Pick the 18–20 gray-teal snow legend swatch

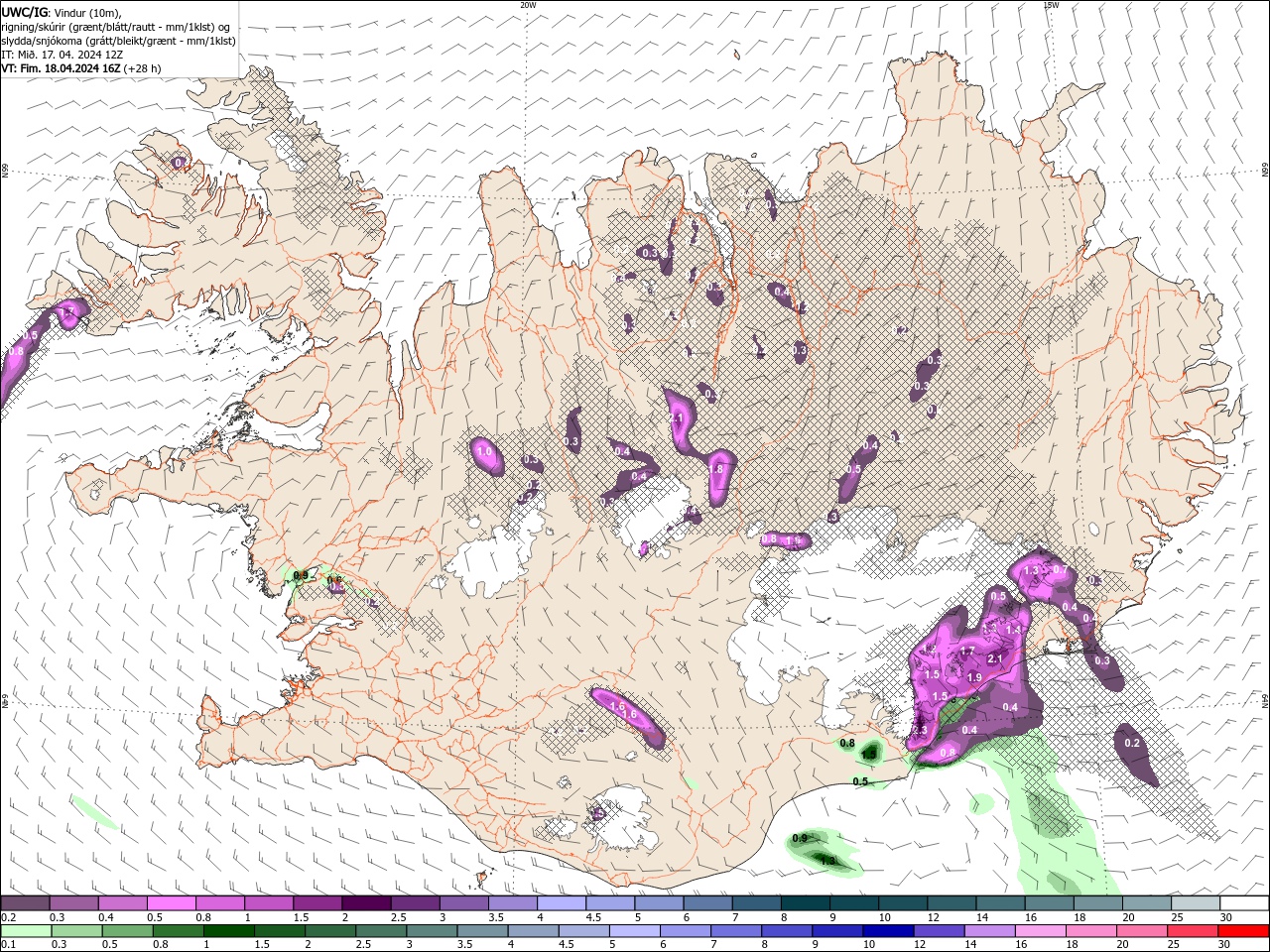1098,902
